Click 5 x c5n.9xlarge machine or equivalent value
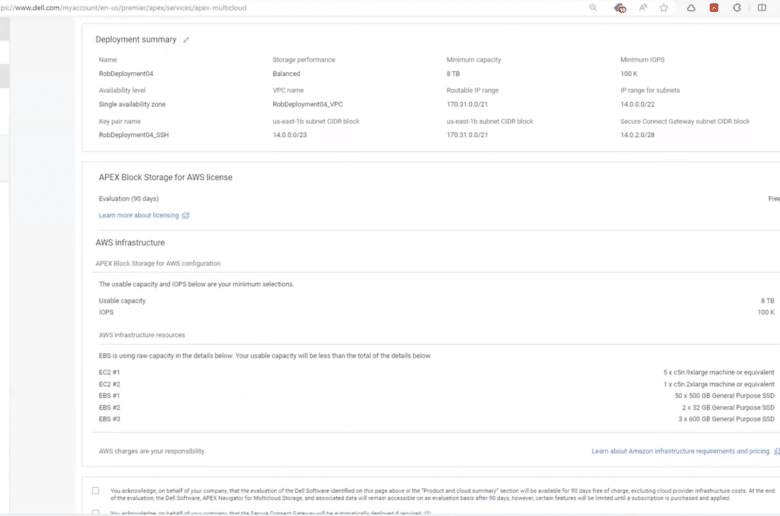Screen dimensions: 780x516 [718, 373]
